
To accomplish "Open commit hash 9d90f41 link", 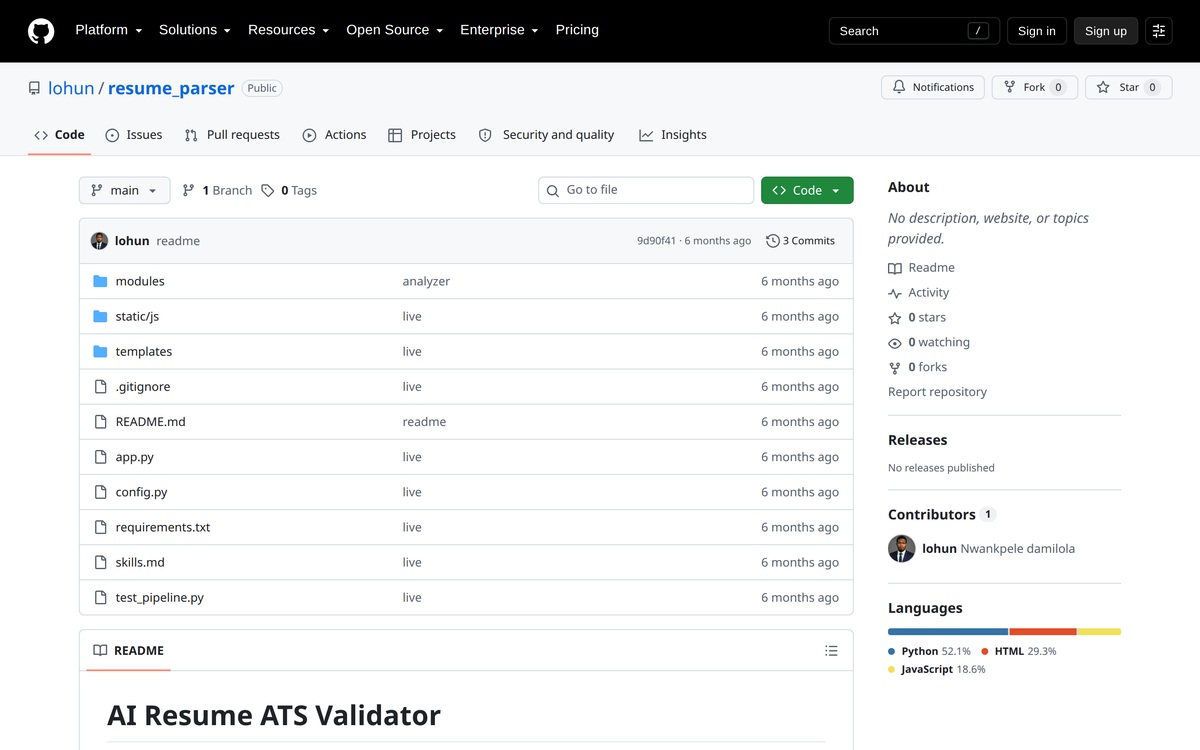I will (x=657, y=241).
